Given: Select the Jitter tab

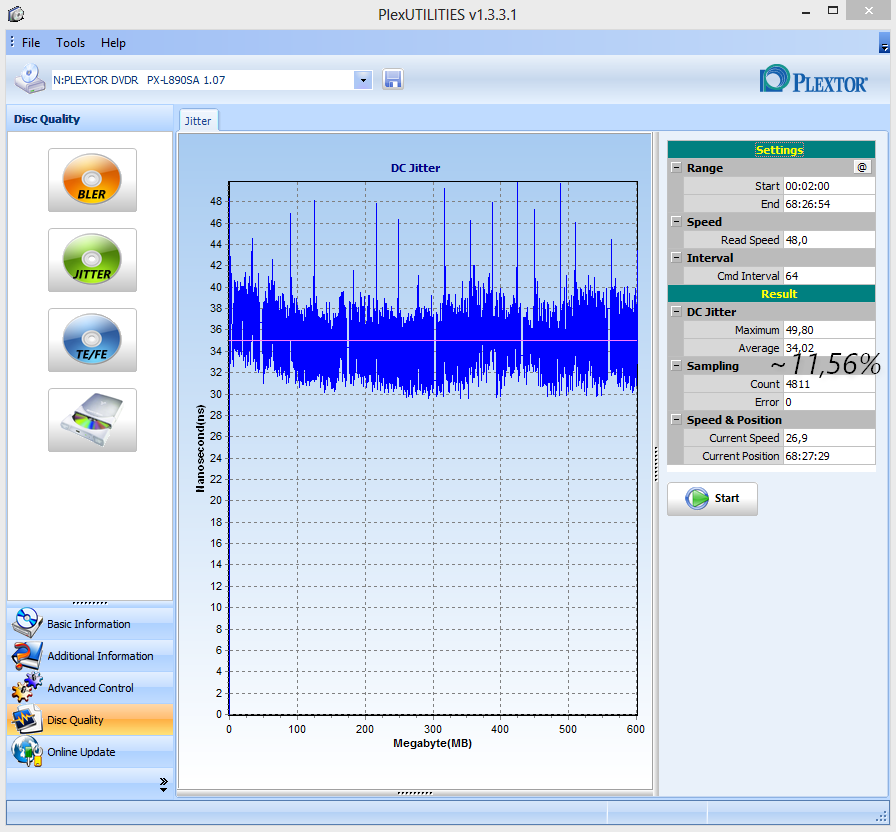Looking at the screenshot, I should click(x=198, y=121).
